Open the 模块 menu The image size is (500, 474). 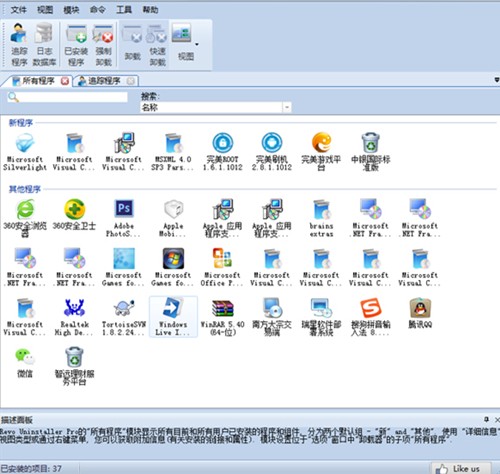[x=71, y=10]
